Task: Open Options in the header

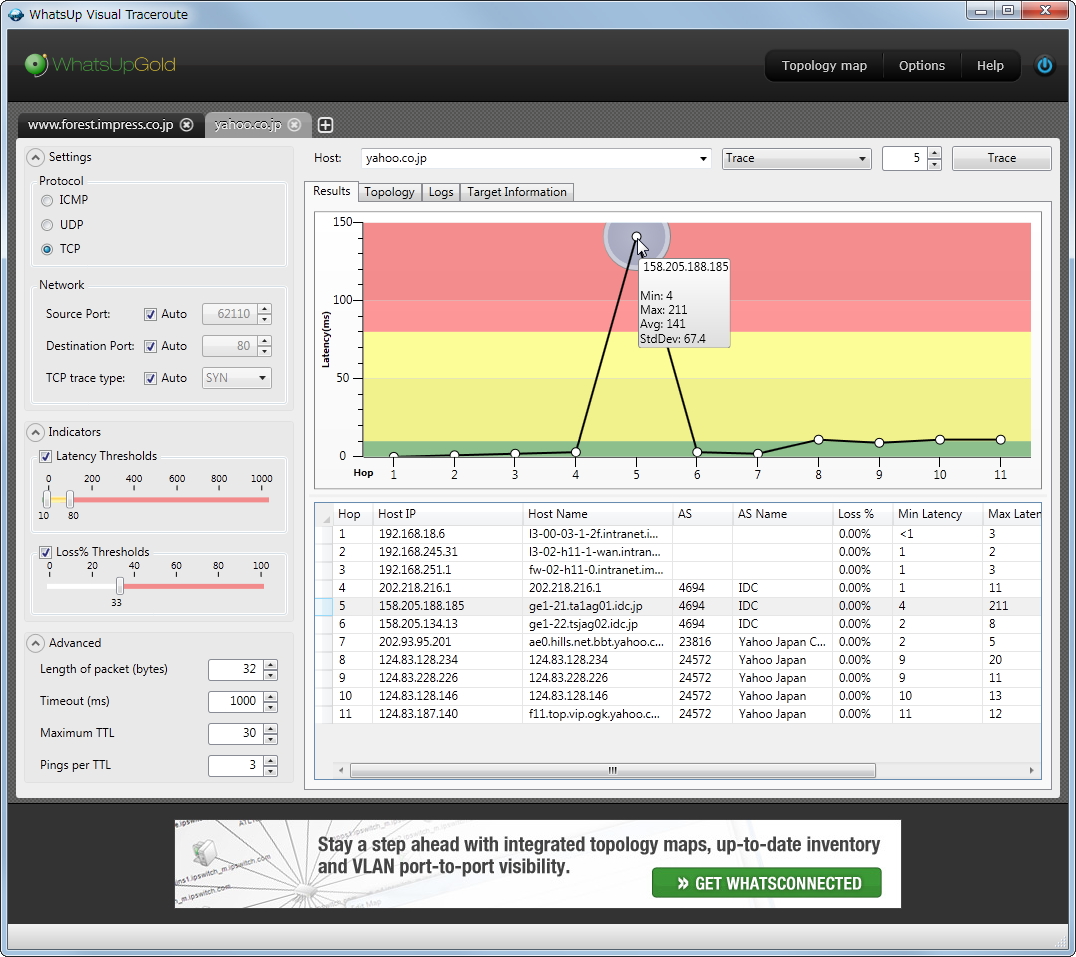Action: point(922,66)
